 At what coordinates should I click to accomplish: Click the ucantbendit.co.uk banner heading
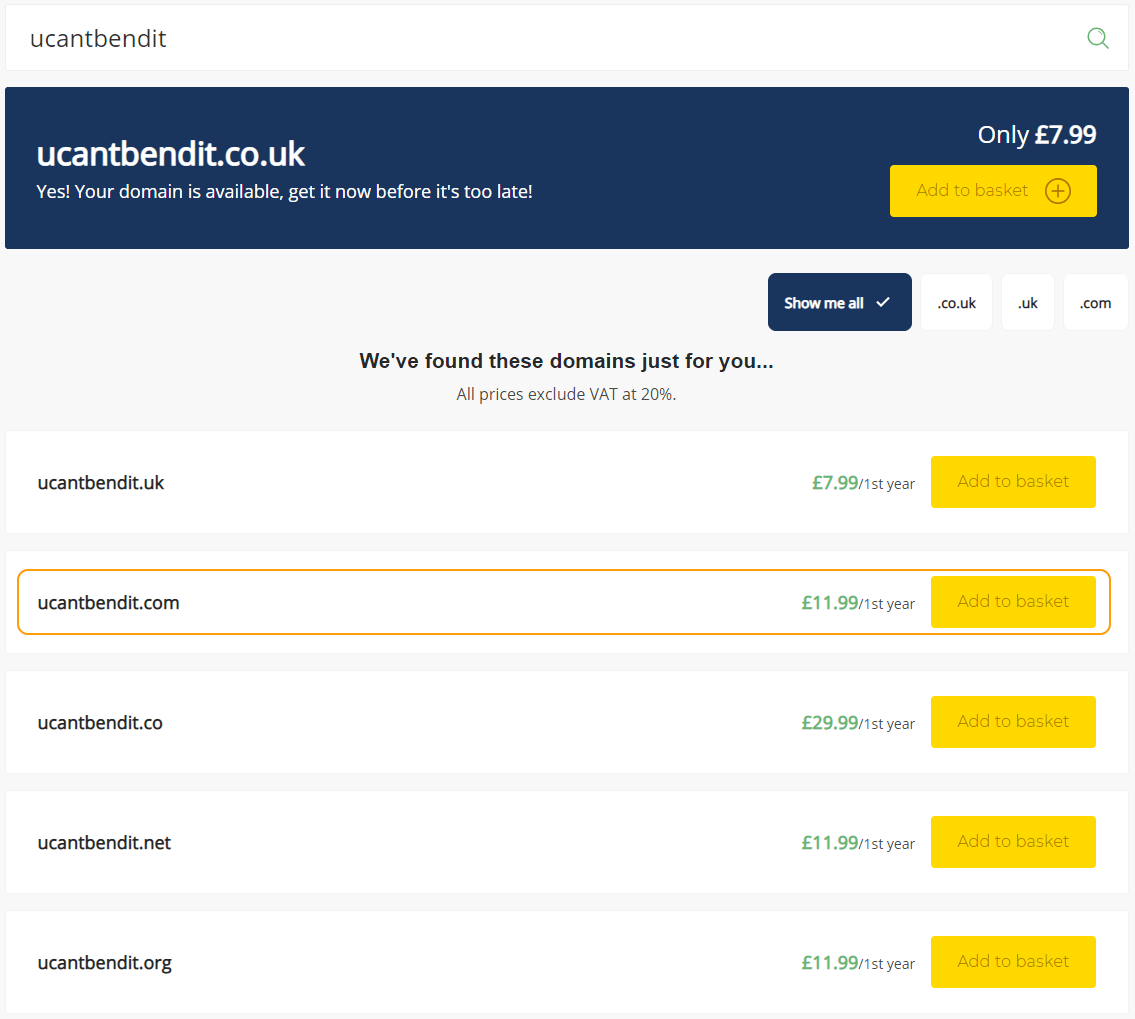[171, 154]
